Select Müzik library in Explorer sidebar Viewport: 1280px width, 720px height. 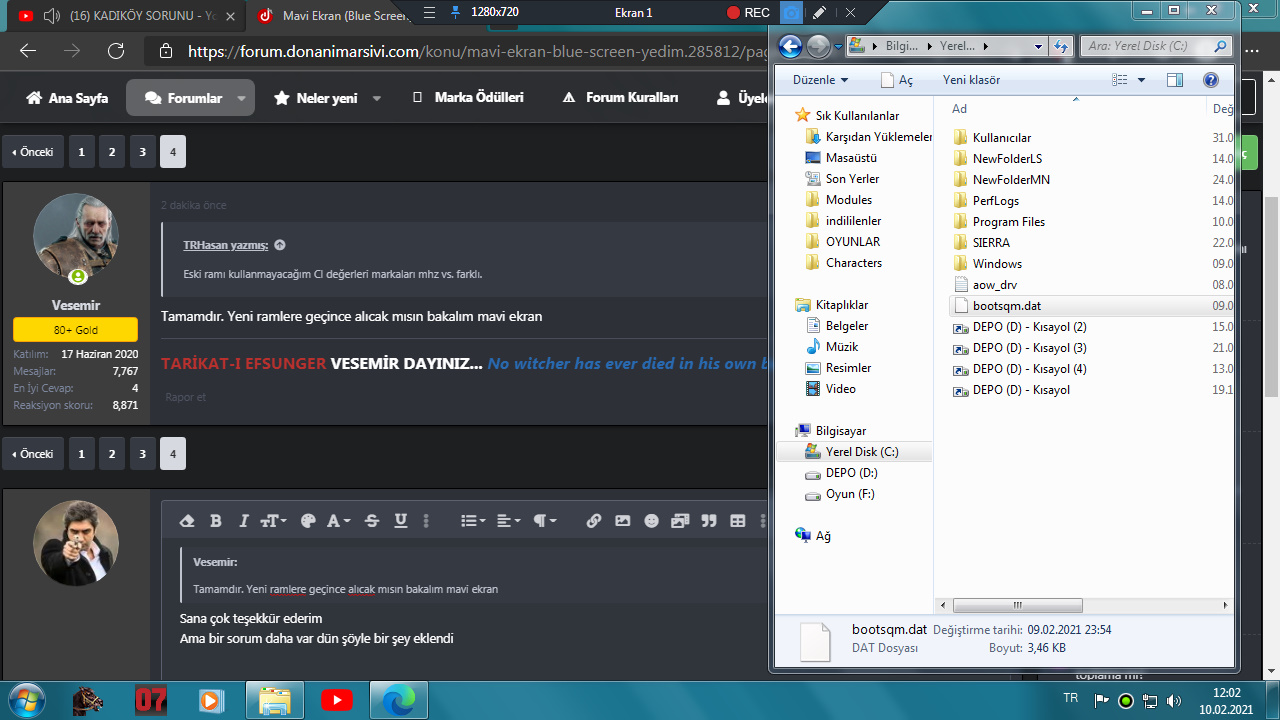831,347
